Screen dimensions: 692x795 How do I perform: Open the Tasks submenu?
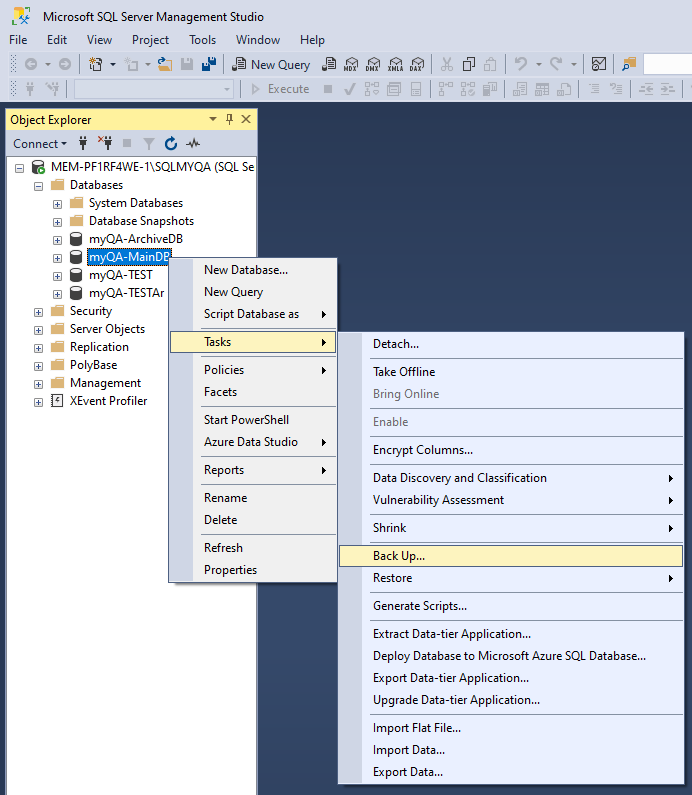click(x=253, y=342)
